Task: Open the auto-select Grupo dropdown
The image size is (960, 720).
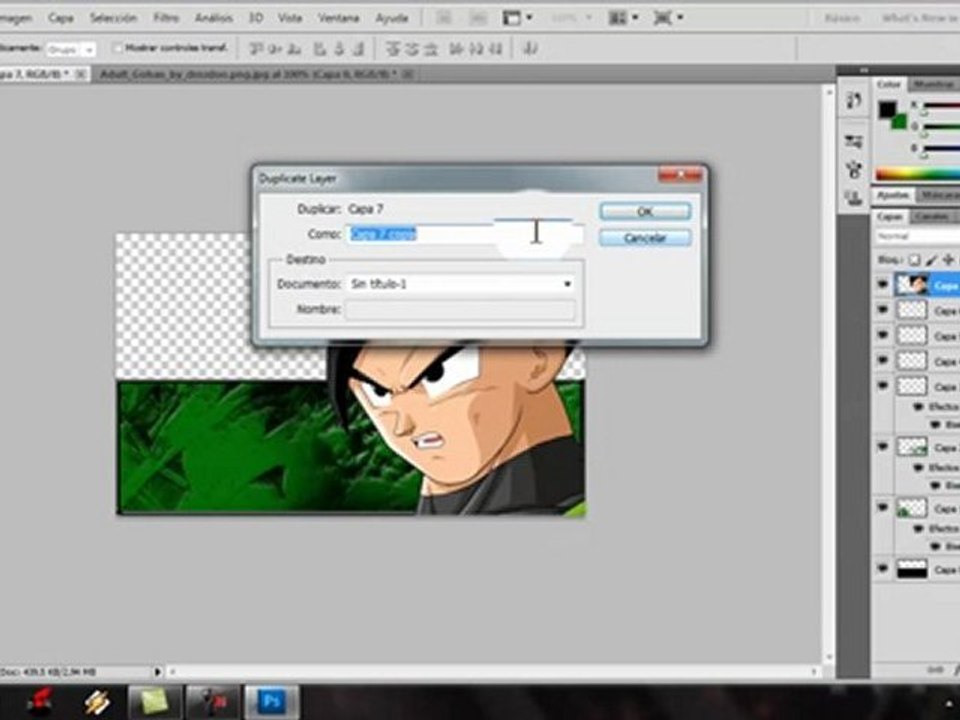Action: (x=71, y=49)
